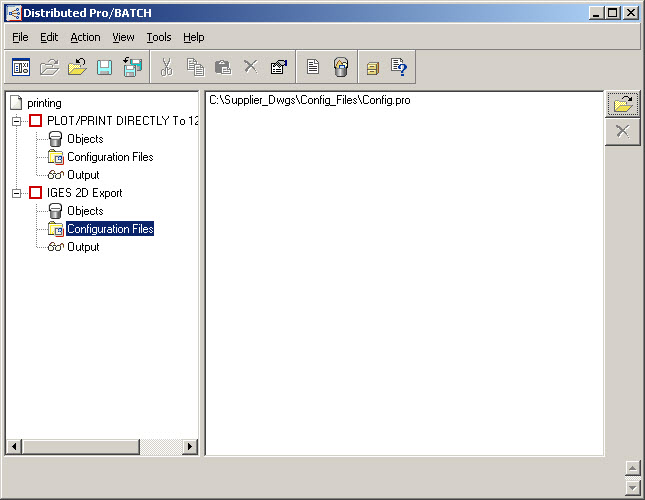Select the Config.pro file path entry

click(310, 100)
